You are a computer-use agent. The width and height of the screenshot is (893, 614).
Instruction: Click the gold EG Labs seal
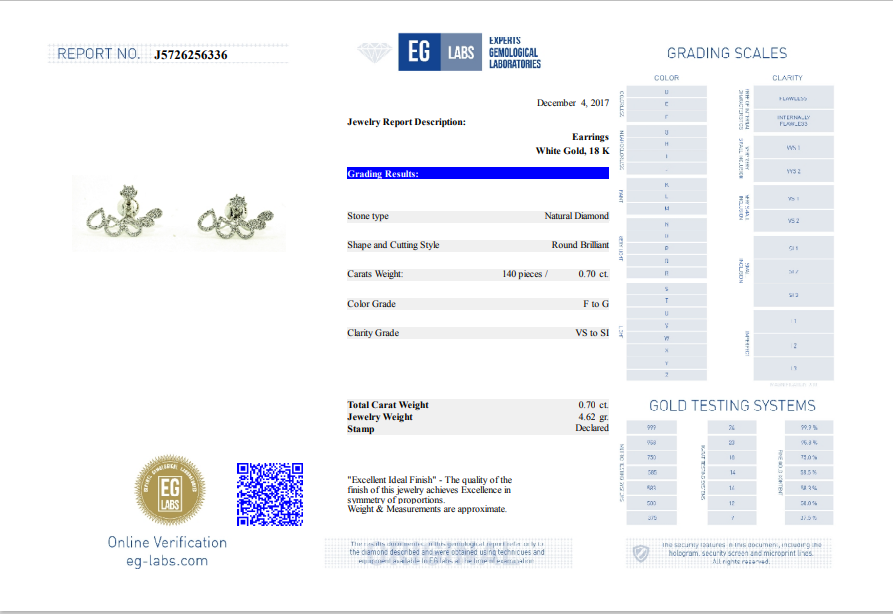pos(170,489)
